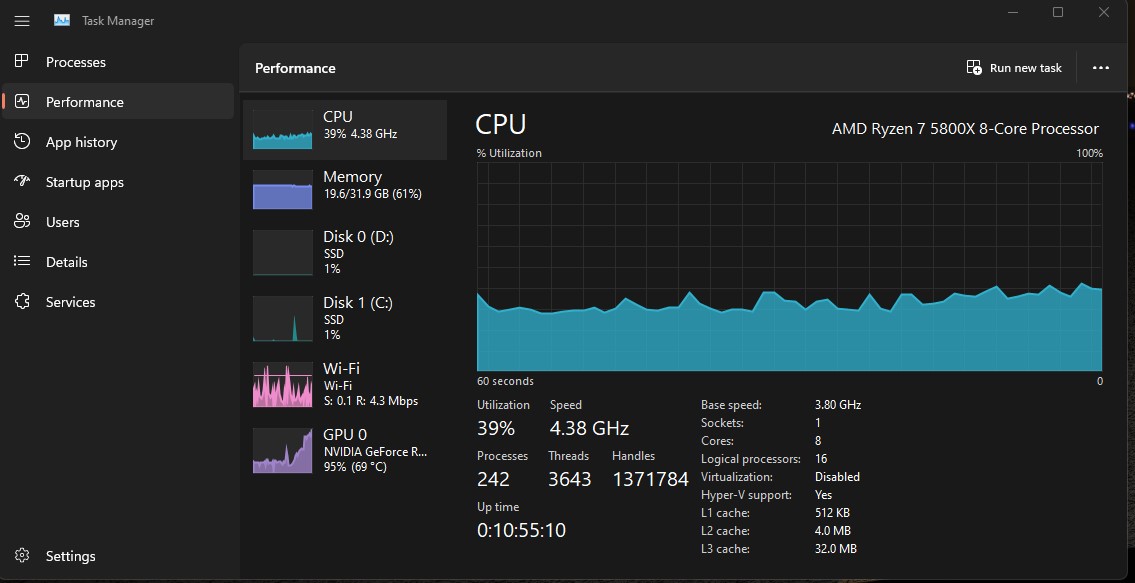Open the Services page
This screenshot has height=583, width=1135.
[x=70, y=302]
